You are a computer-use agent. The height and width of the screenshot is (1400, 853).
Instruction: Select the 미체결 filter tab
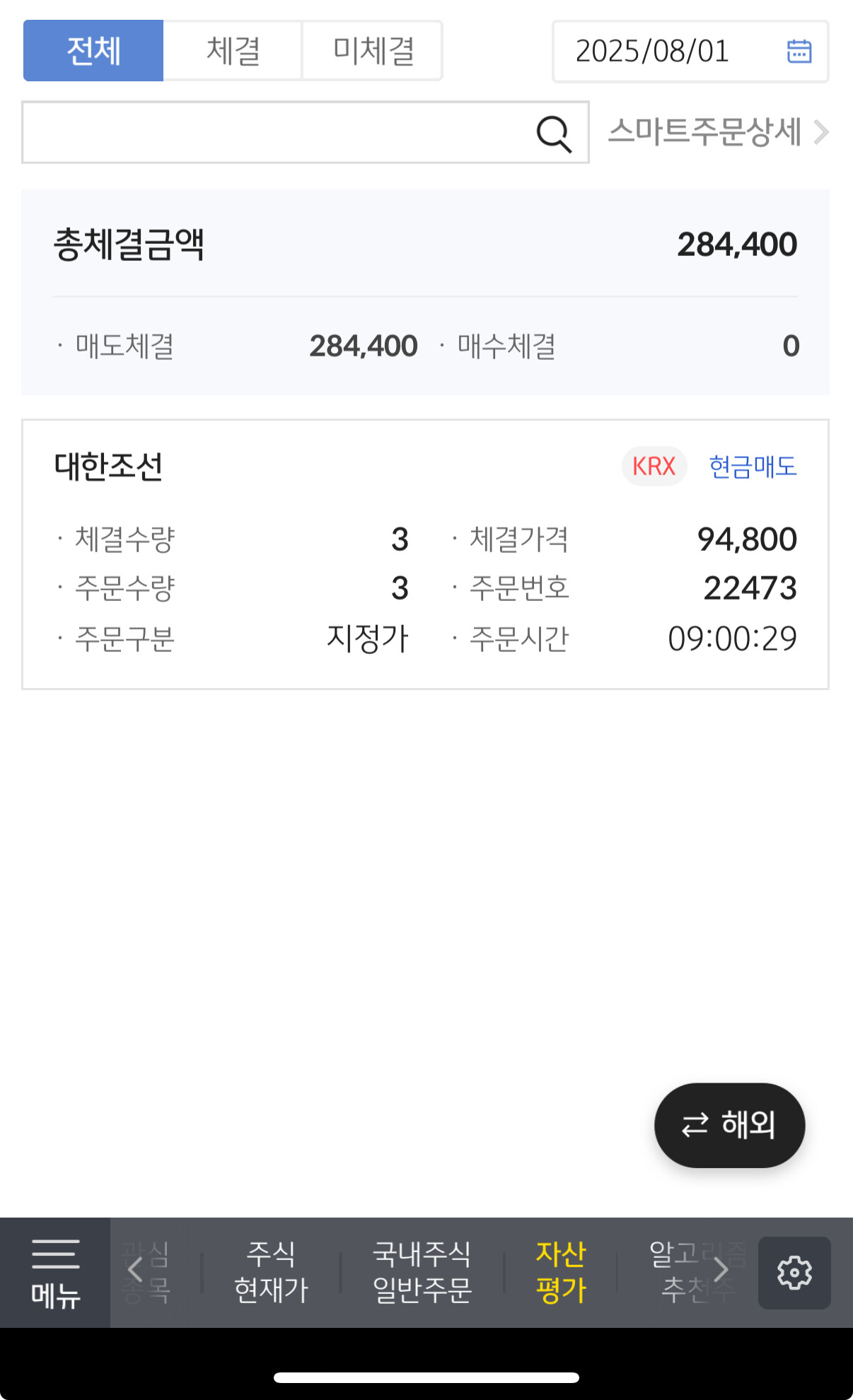373,51
